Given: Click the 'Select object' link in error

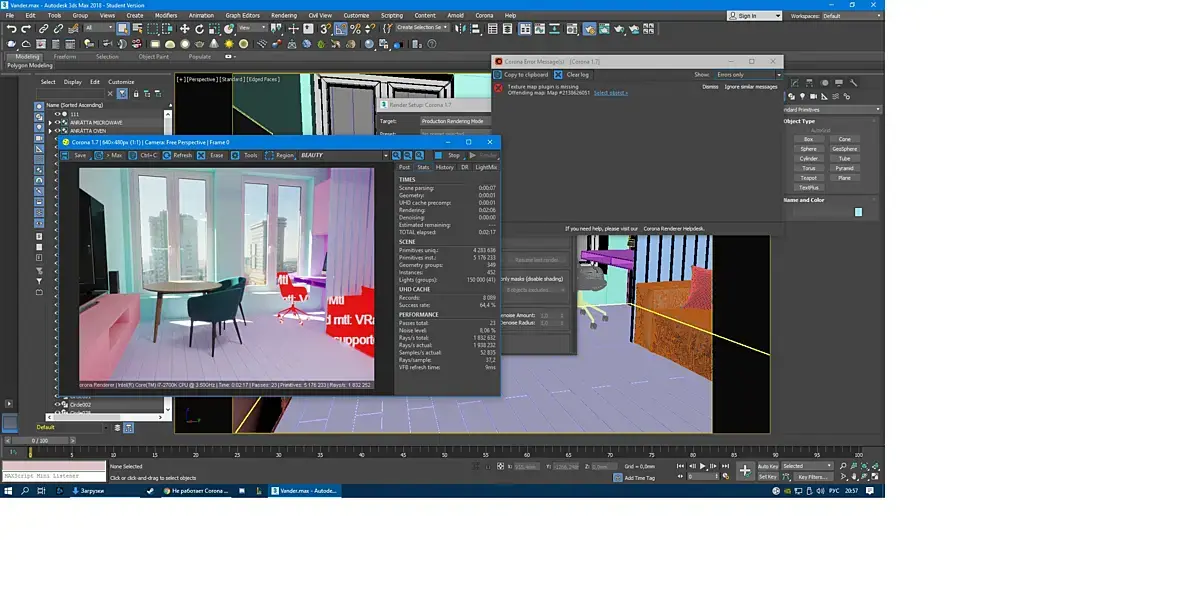Looking at the screenshot, I should coord(611,92).
